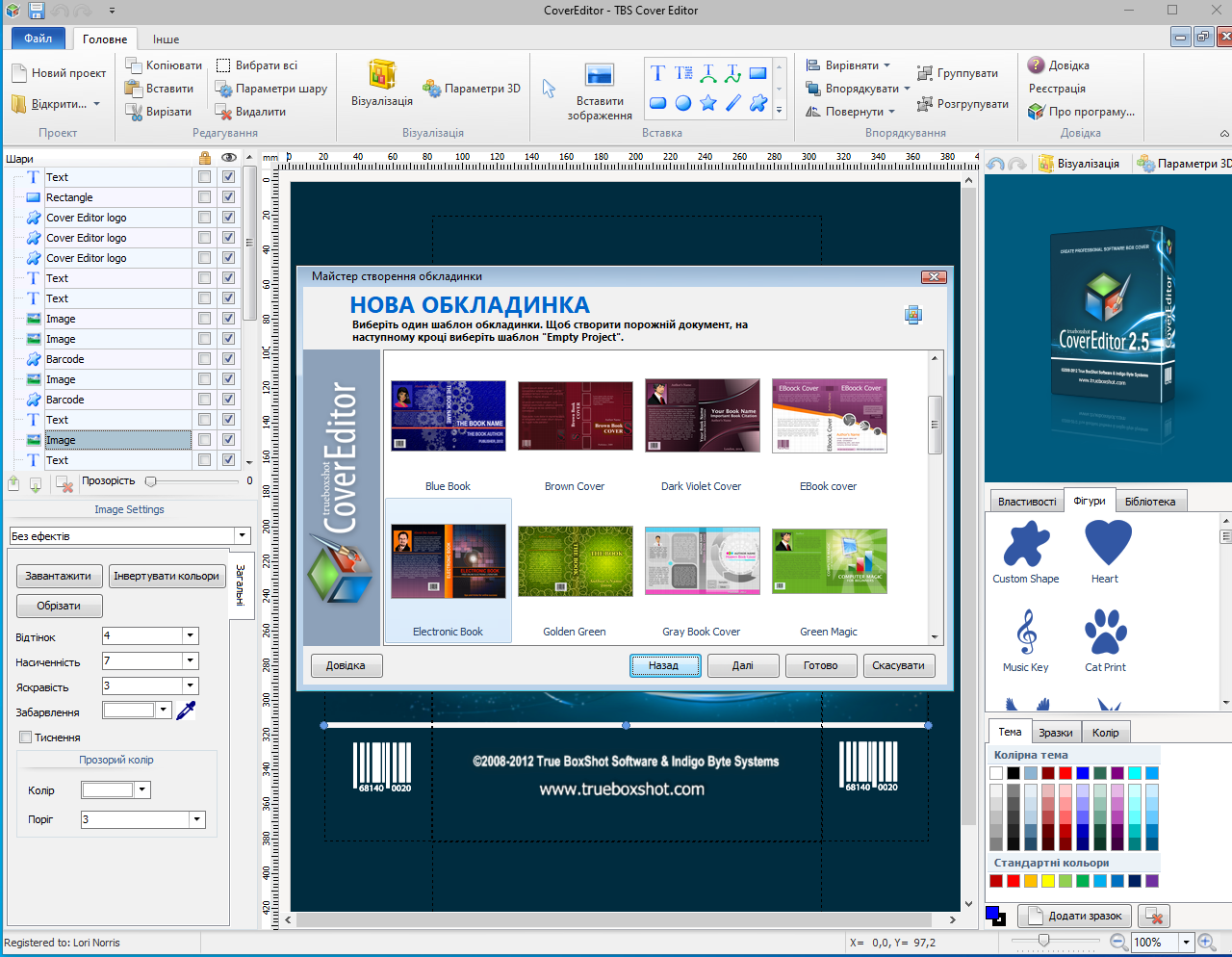Open the Файл tab
Image resolution: width=1232 pixels, height=957 pixels.
click(38, 39)
